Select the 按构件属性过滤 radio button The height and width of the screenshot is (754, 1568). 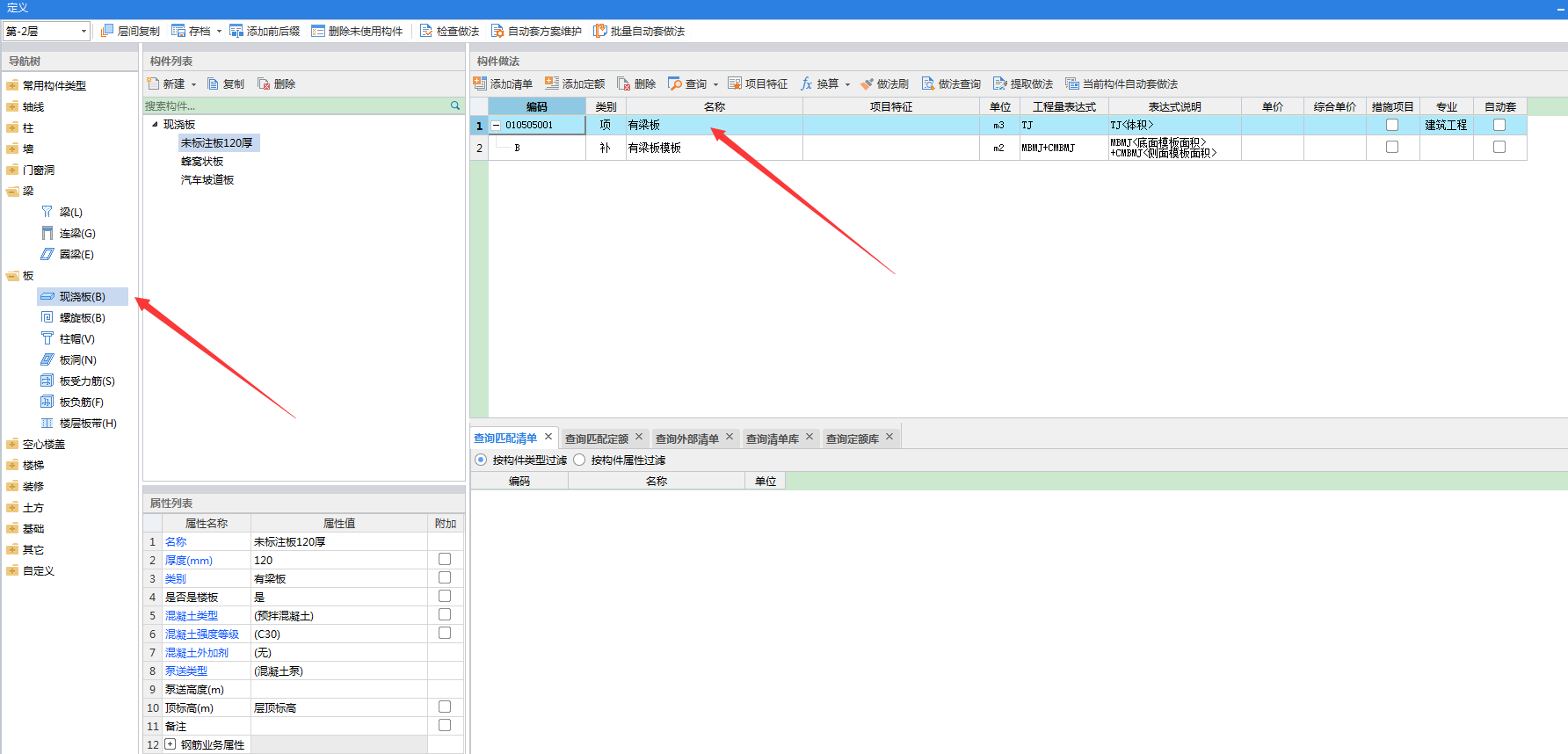point(579,460)
